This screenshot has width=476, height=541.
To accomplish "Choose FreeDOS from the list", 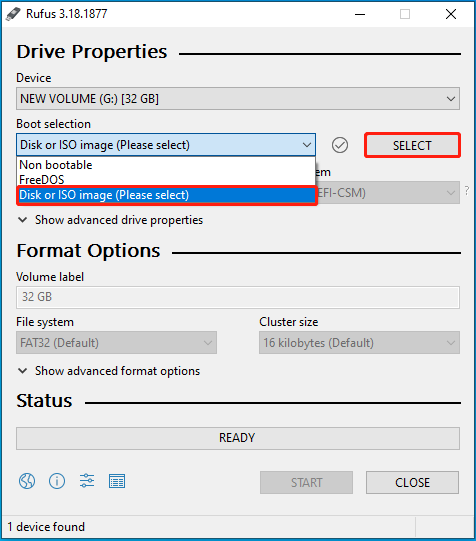I will [166, 180].
